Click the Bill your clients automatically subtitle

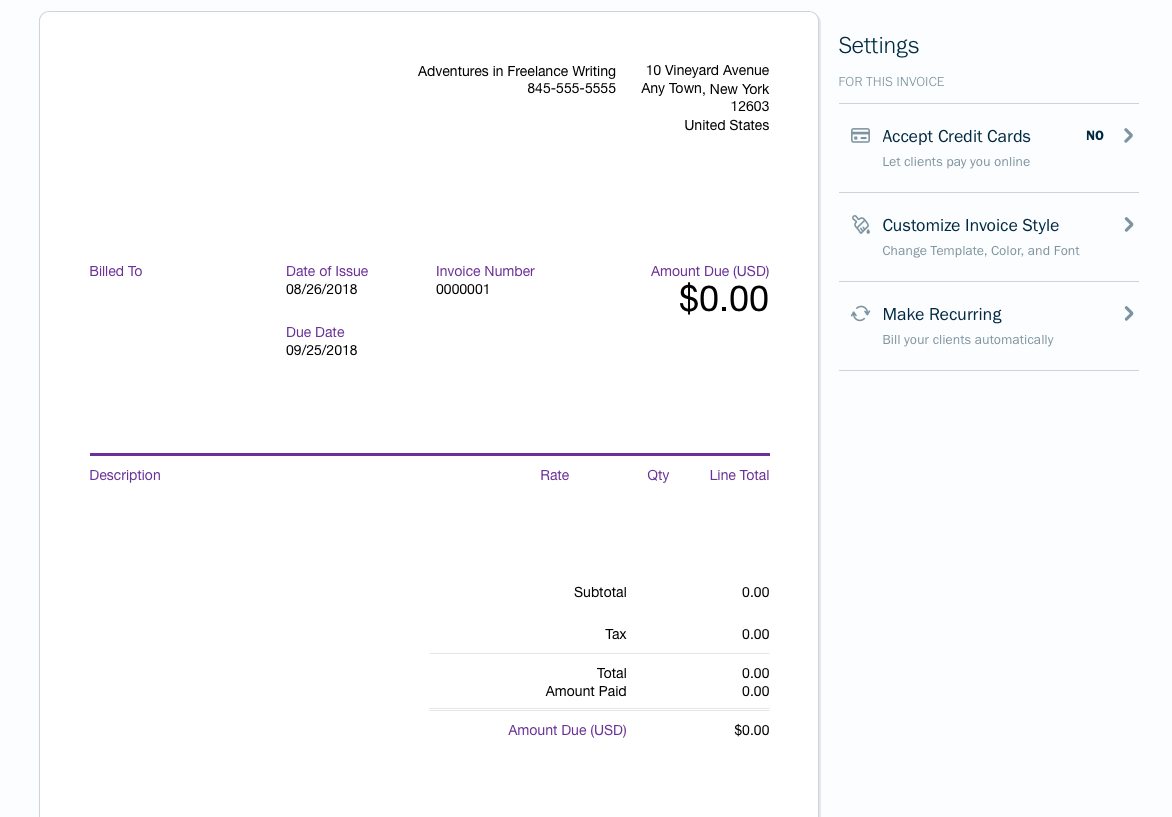(968, 339)
